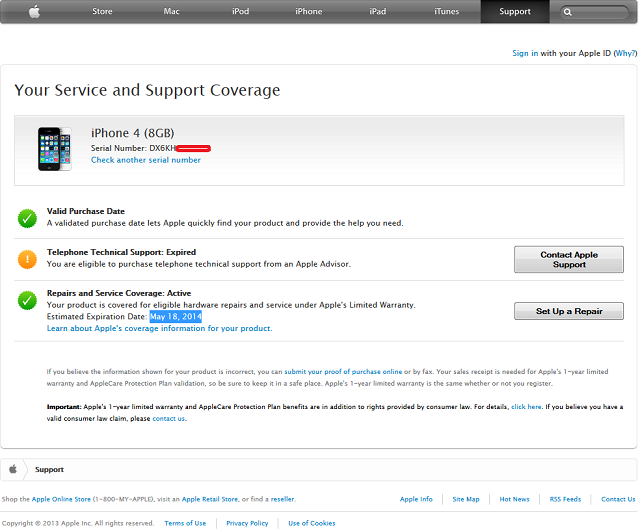Open the contact us link
The width and height of the screenshot is (640, 530).
pos(169,419)
